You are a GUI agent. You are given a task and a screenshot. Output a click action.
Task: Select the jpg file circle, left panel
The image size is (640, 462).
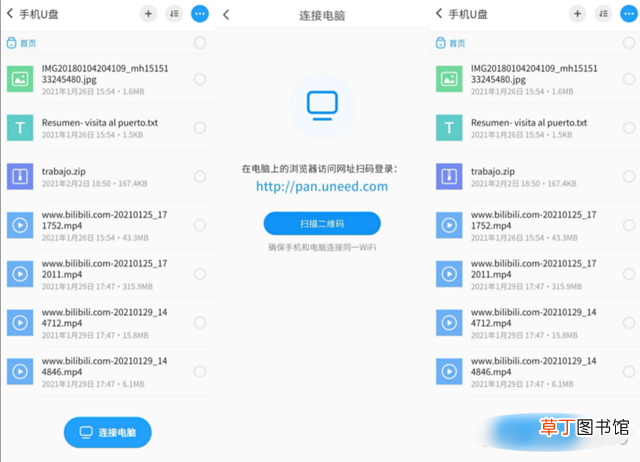pyautogui.click(x=200, y=79)
